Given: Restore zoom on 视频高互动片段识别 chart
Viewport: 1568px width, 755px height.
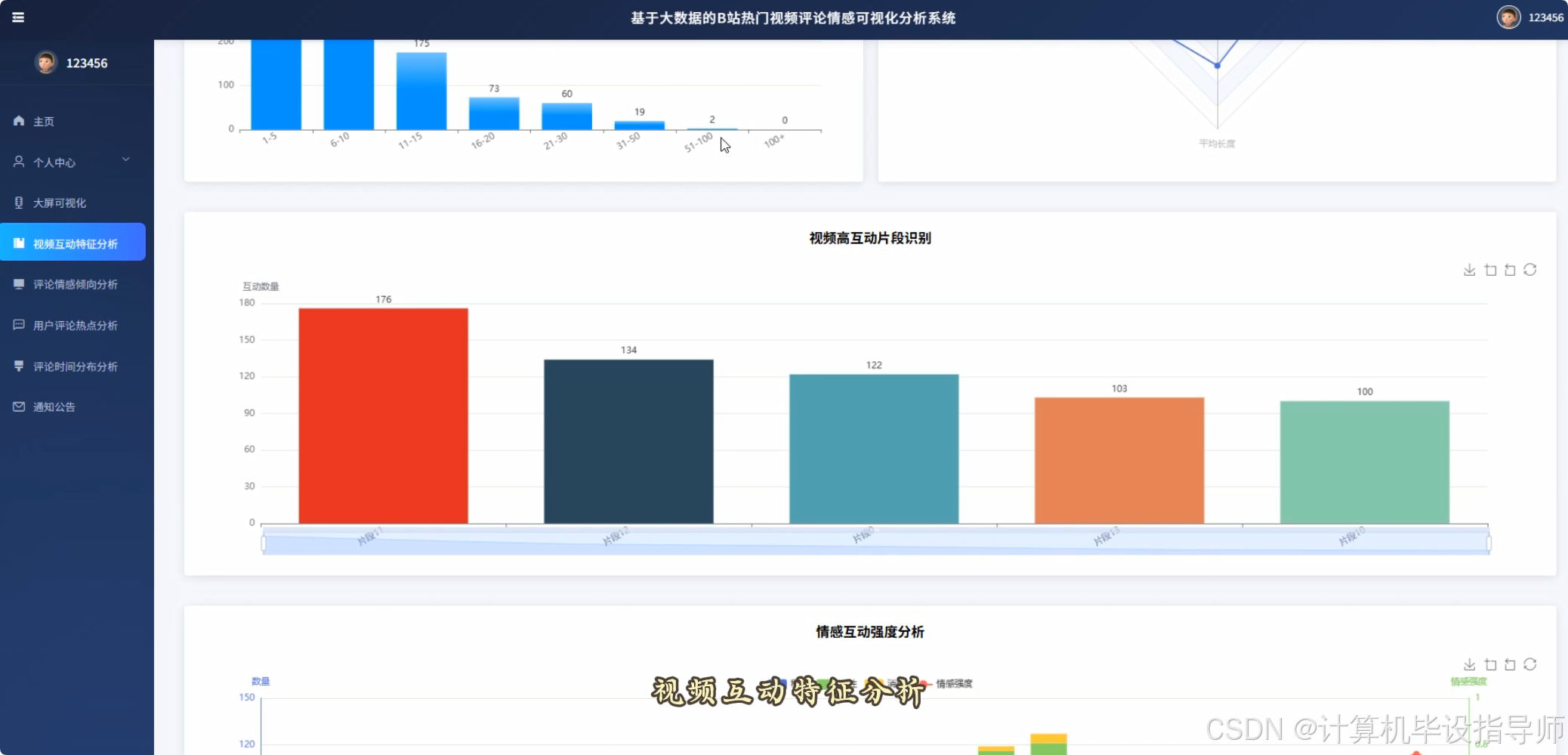Looking at the screenshot, I should tap(1511, 270).
